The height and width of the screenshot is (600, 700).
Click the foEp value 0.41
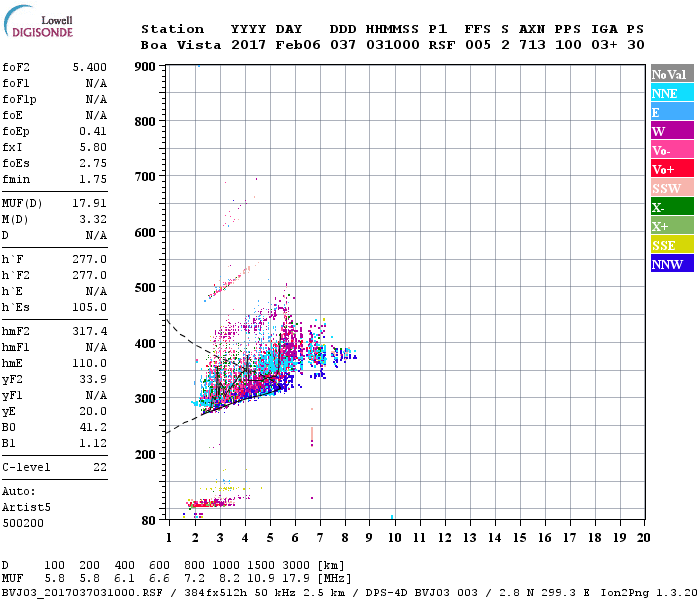[93, 131]
